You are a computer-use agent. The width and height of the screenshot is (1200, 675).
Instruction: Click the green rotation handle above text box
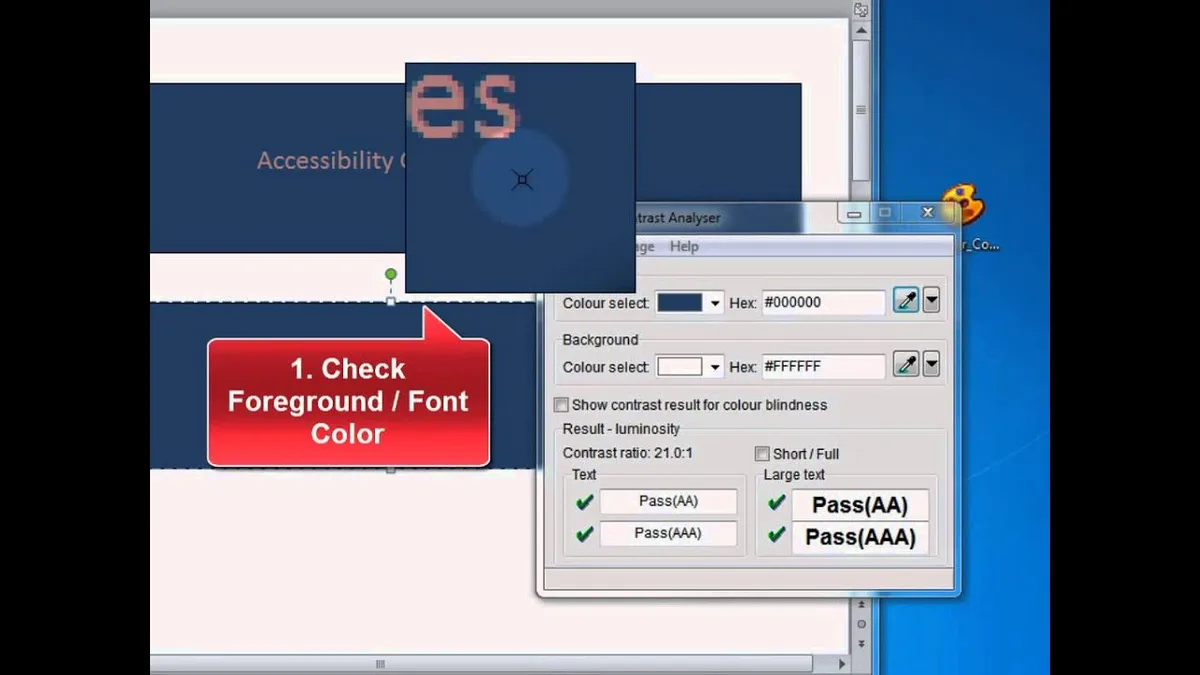click(x=391, y=274)
